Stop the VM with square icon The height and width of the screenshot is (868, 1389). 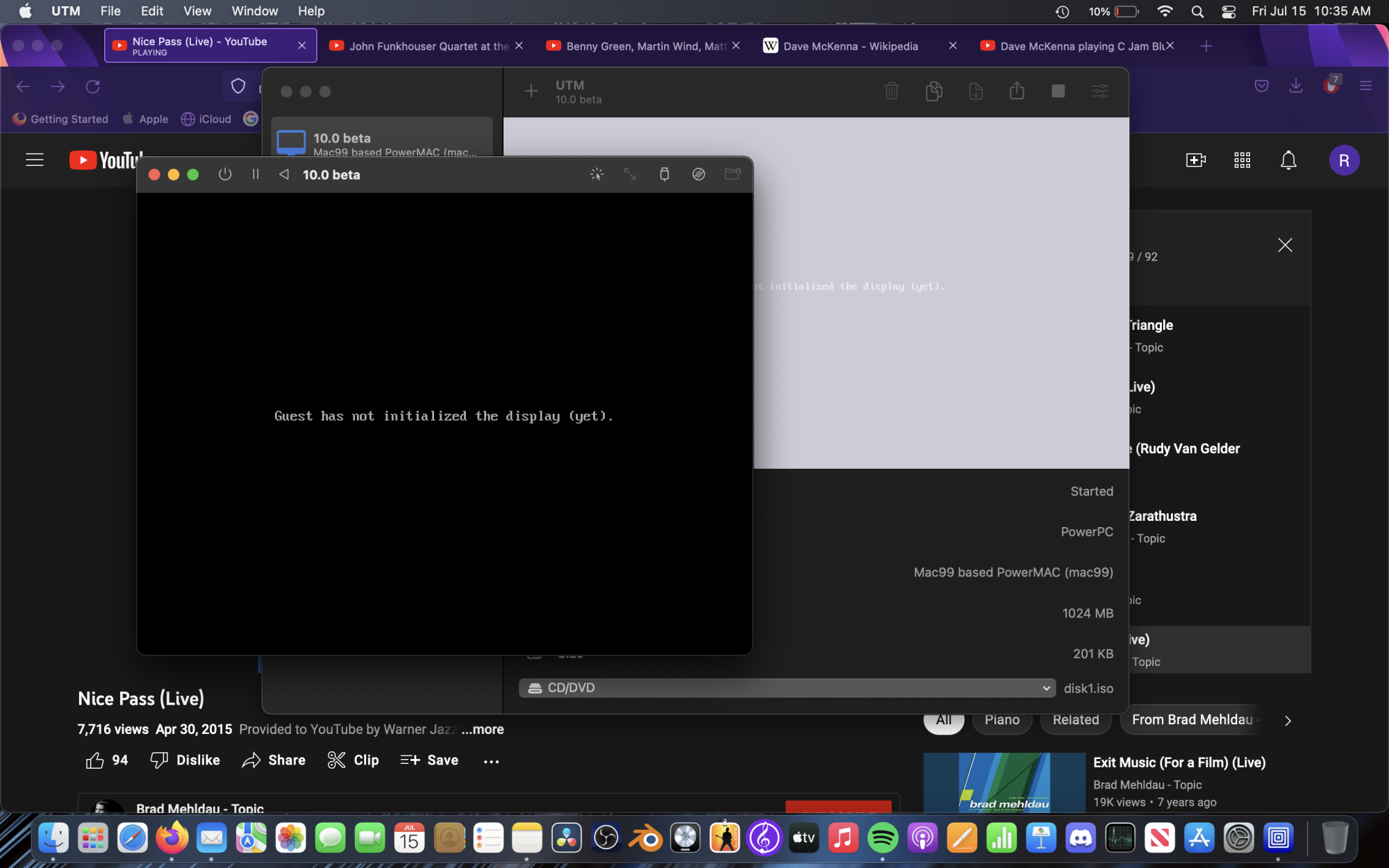(1058, 91)
